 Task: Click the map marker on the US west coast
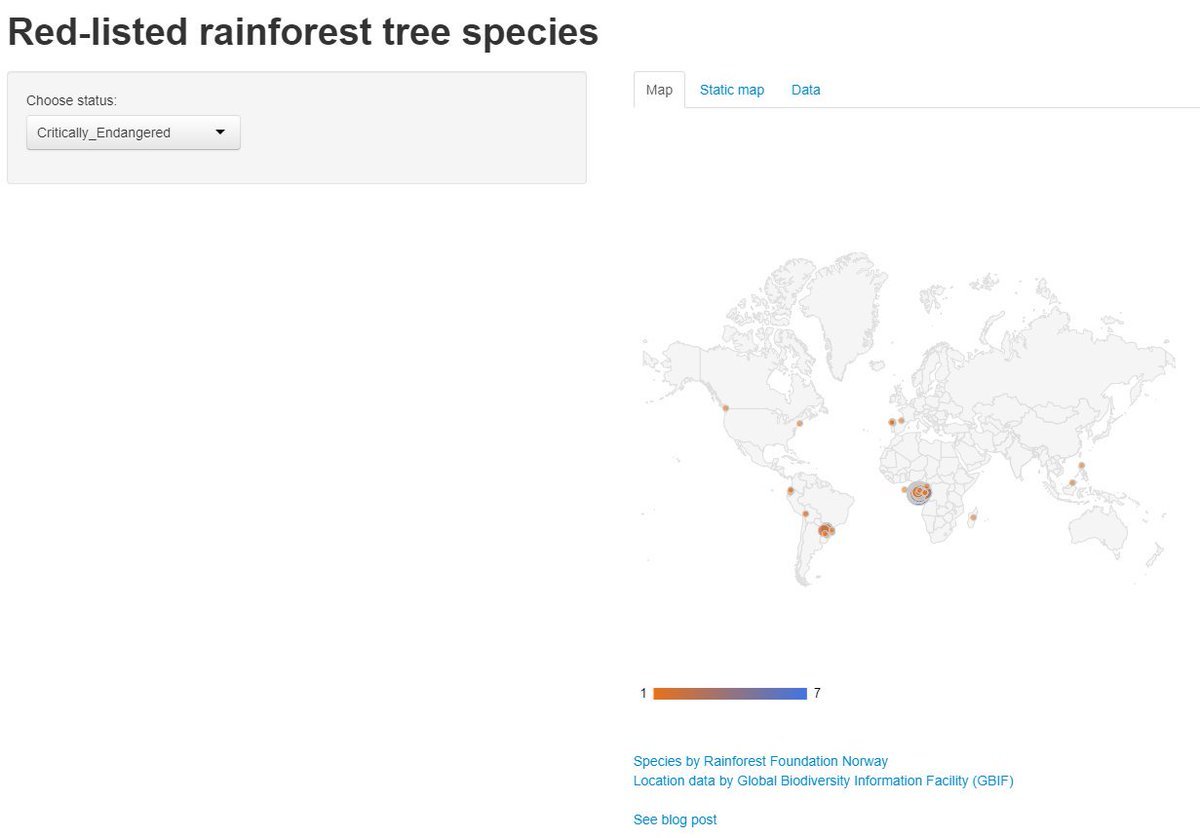[x=726, y=407]
